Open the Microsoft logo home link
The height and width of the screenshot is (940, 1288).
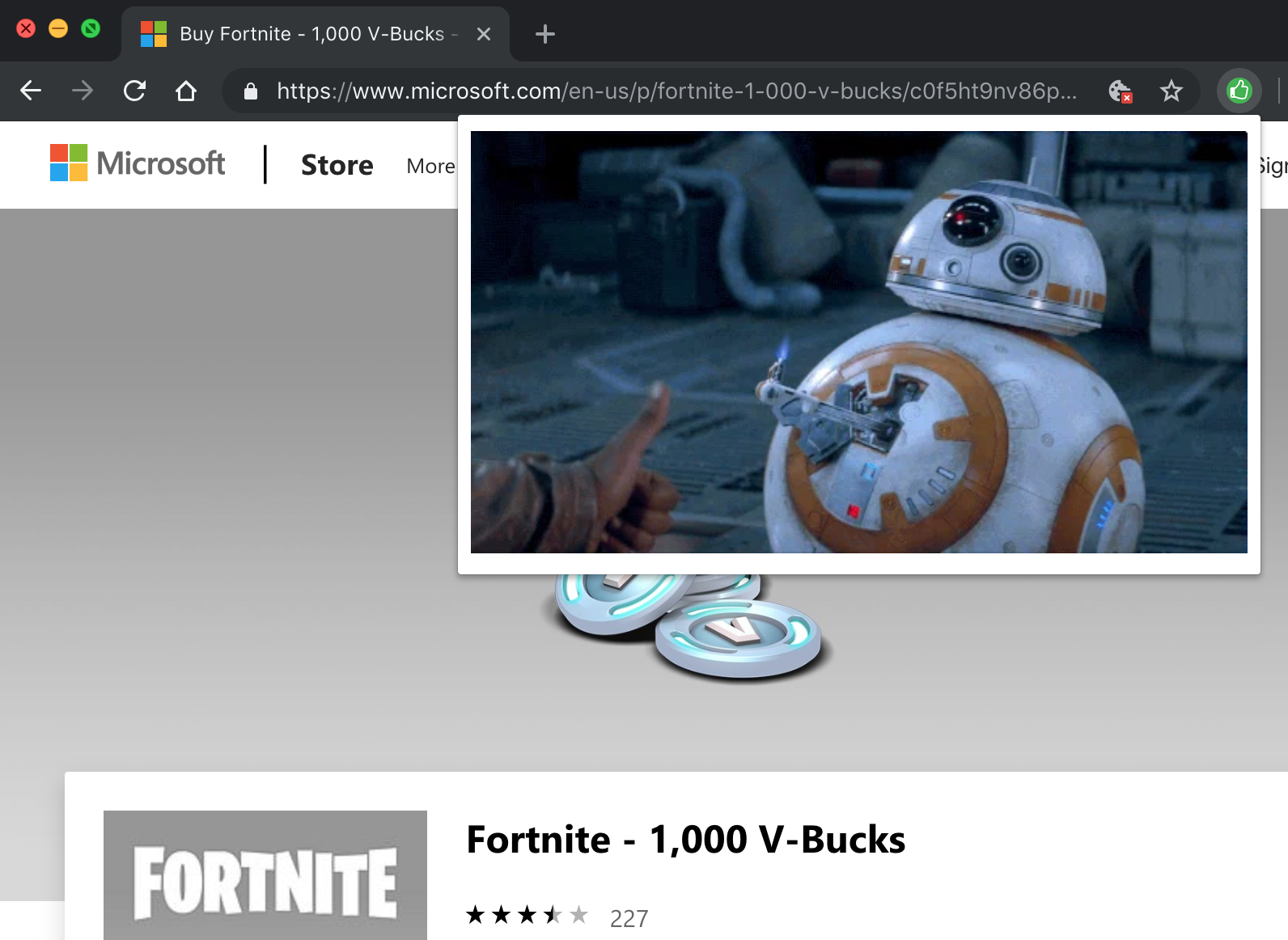pos(138,163)
